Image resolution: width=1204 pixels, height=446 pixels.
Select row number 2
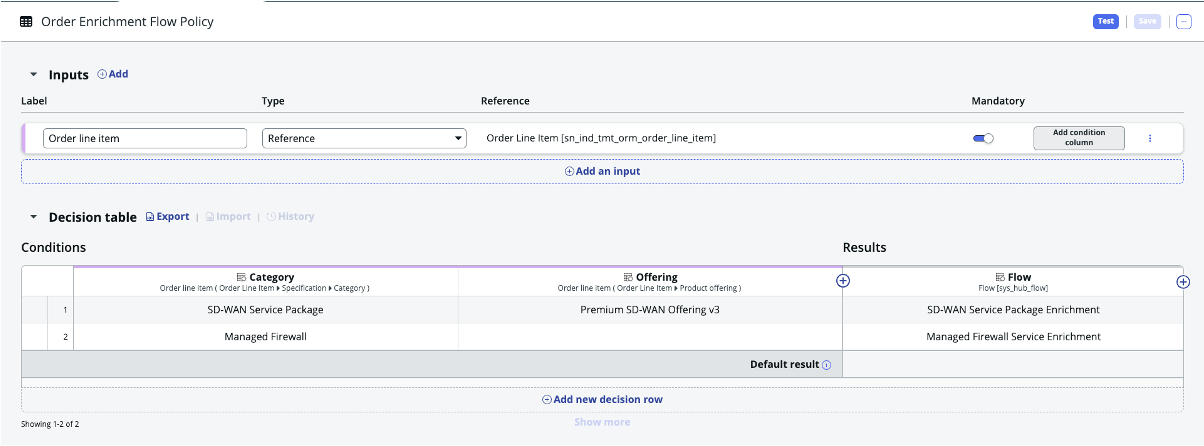[x=60, y=337]
